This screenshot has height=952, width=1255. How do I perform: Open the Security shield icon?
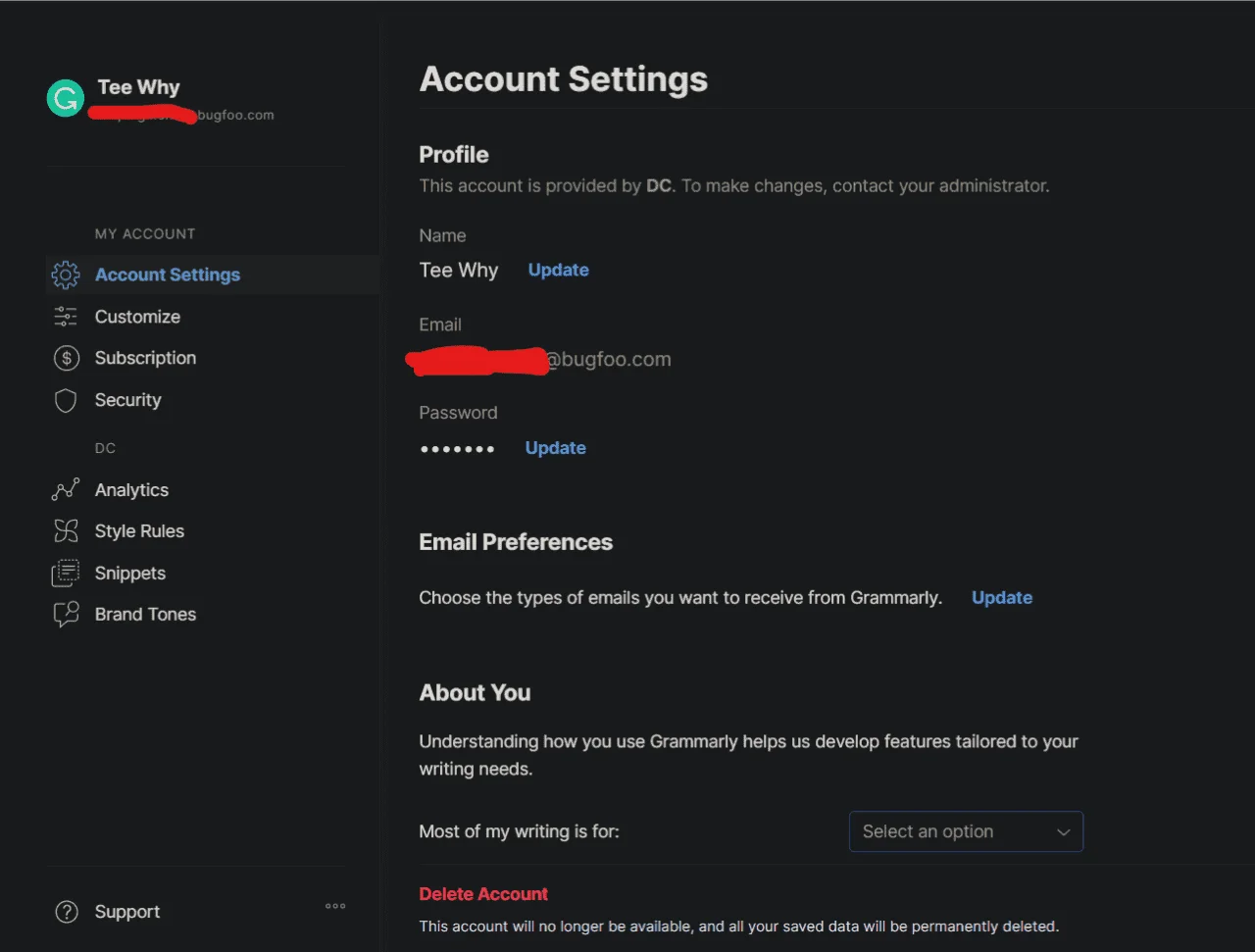(x=66, y=400)
